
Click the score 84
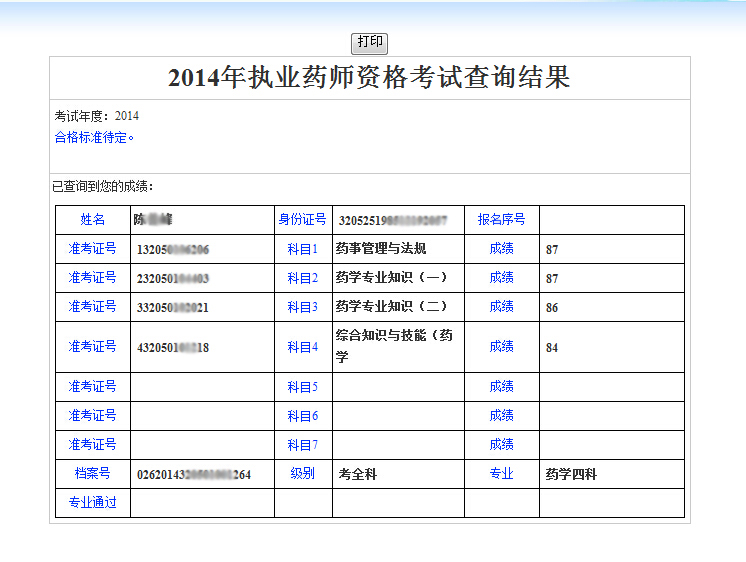[x=552, y=347]
